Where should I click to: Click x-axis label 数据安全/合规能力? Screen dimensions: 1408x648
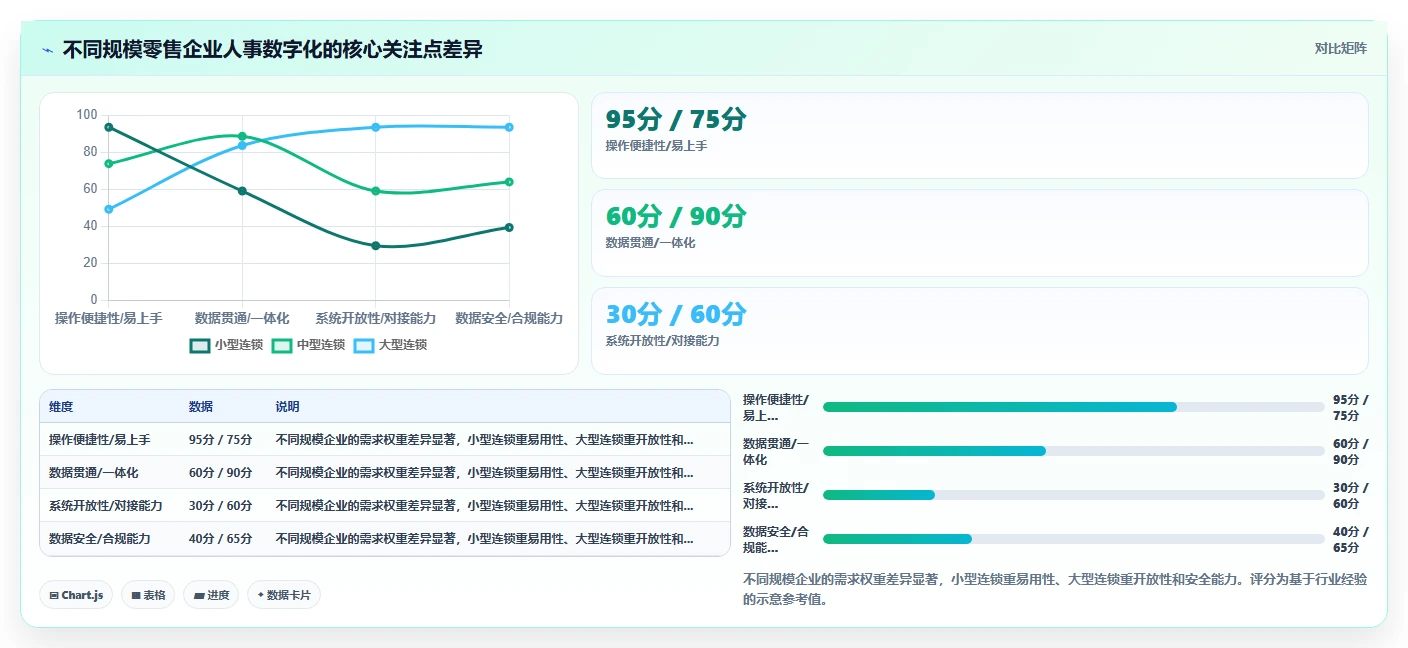pos(509,318)
